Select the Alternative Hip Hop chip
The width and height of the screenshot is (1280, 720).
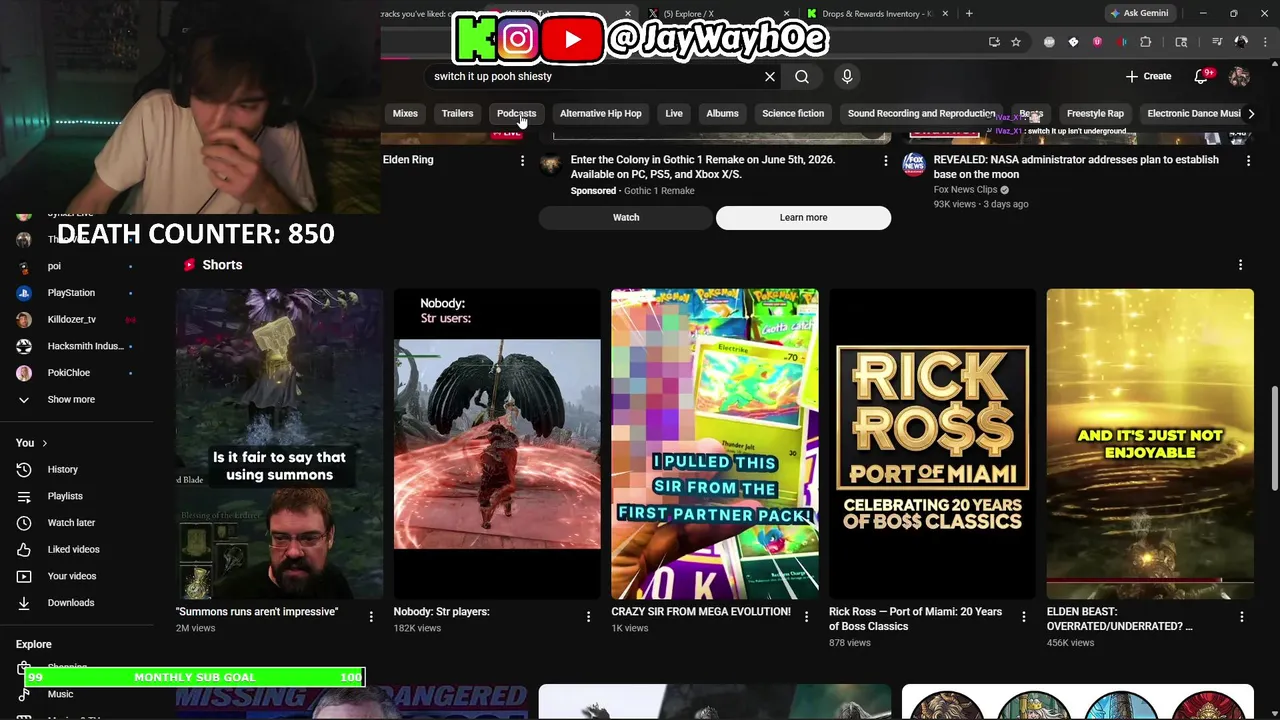click(x=601, y=113)
